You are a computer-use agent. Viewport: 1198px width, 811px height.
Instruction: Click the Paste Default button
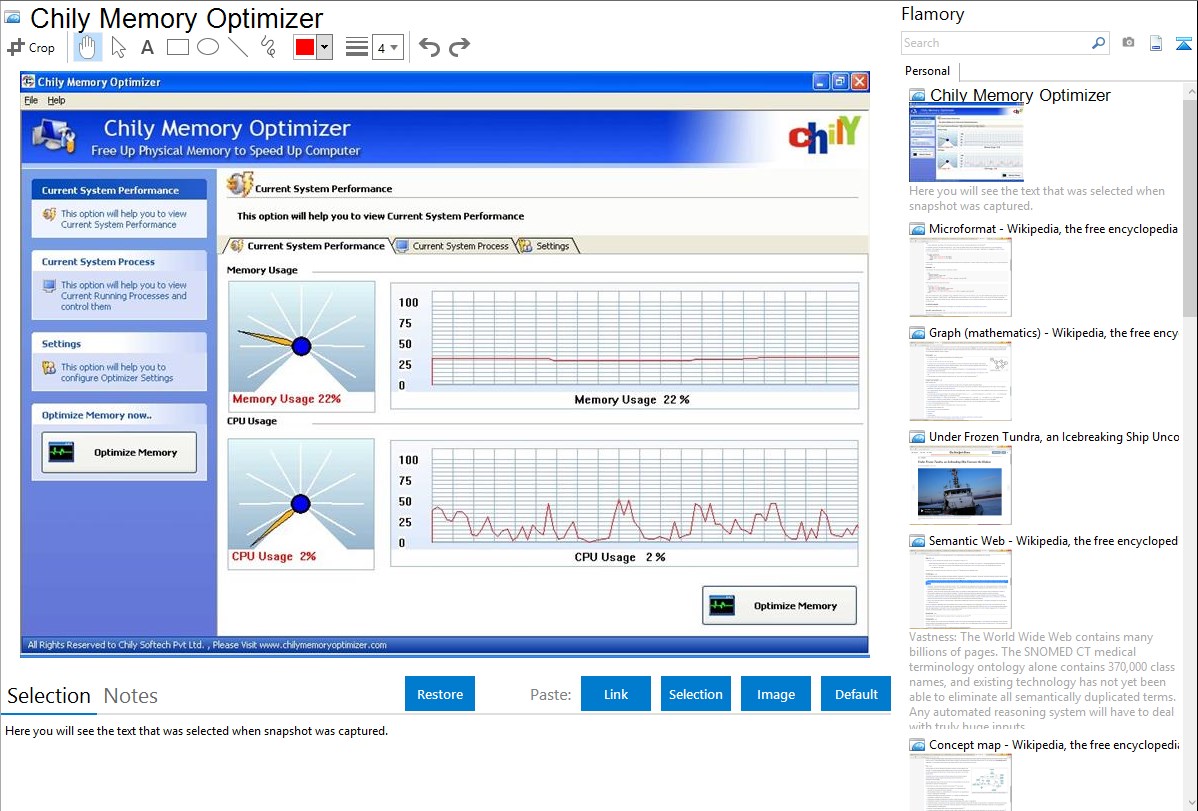click(x=856, y=694)
